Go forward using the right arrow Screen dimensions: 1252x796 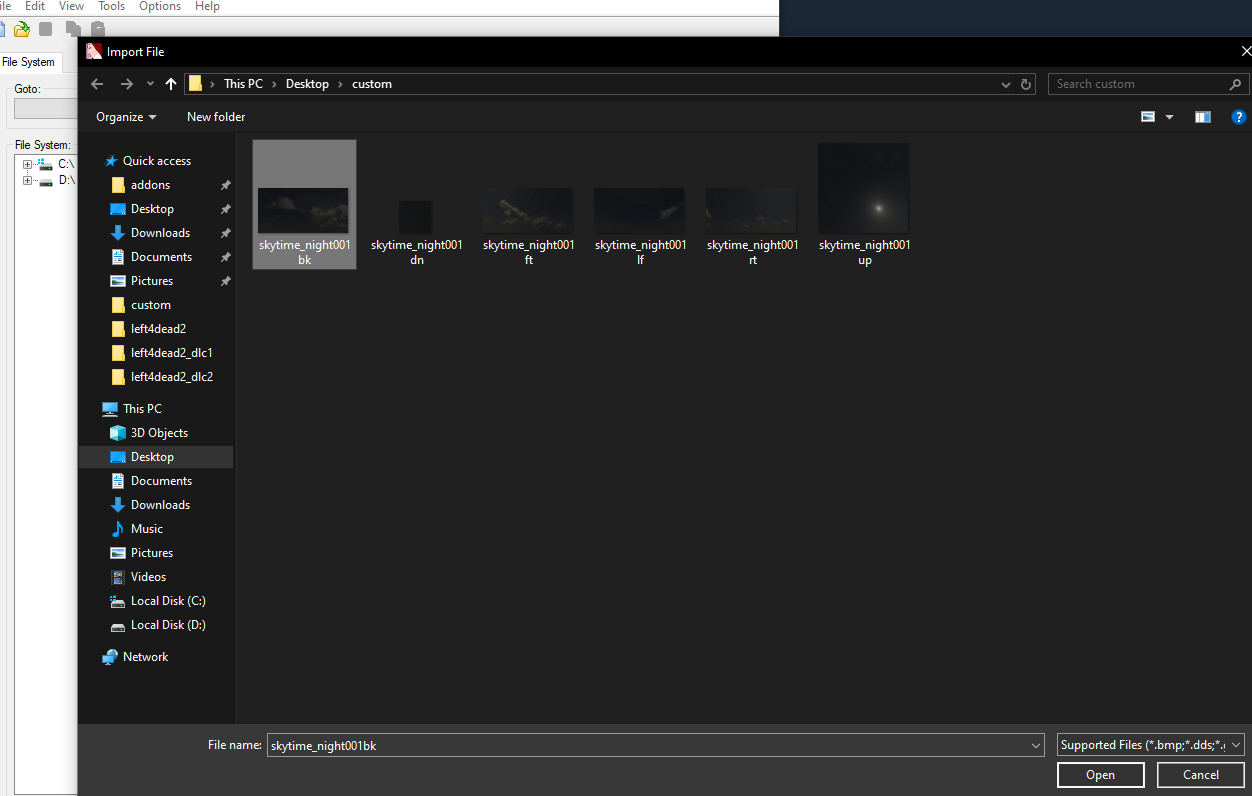[127, 84]
